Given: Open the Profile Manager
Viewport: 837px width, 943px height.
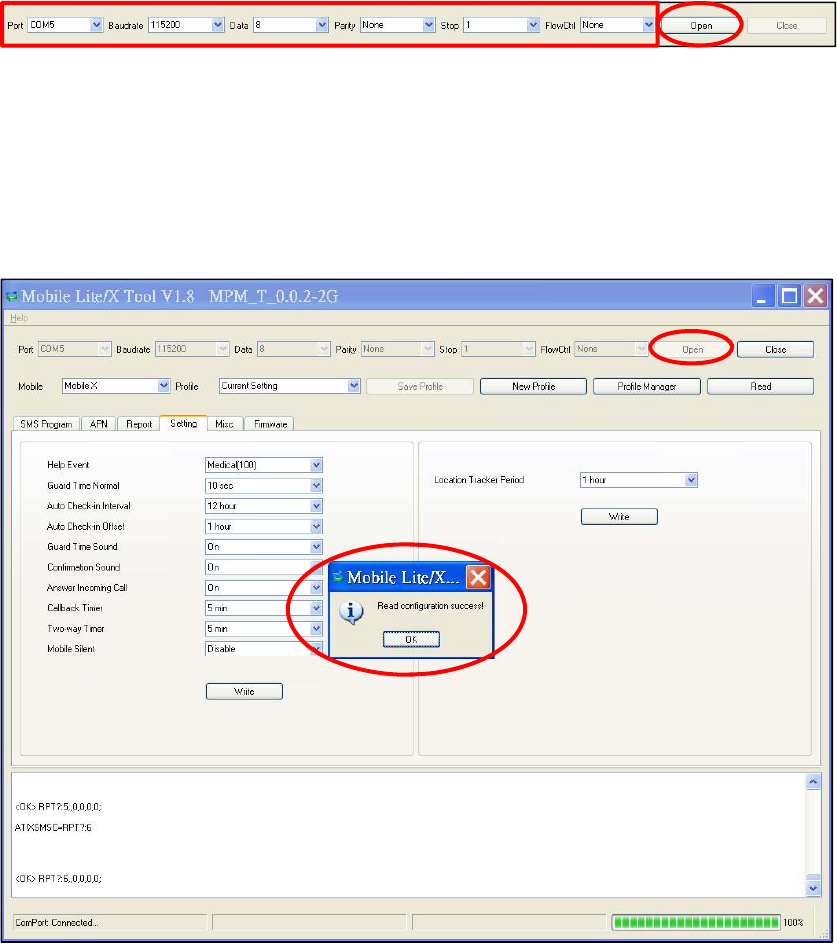Looking at the screenshot, I should tap(646, 387).
